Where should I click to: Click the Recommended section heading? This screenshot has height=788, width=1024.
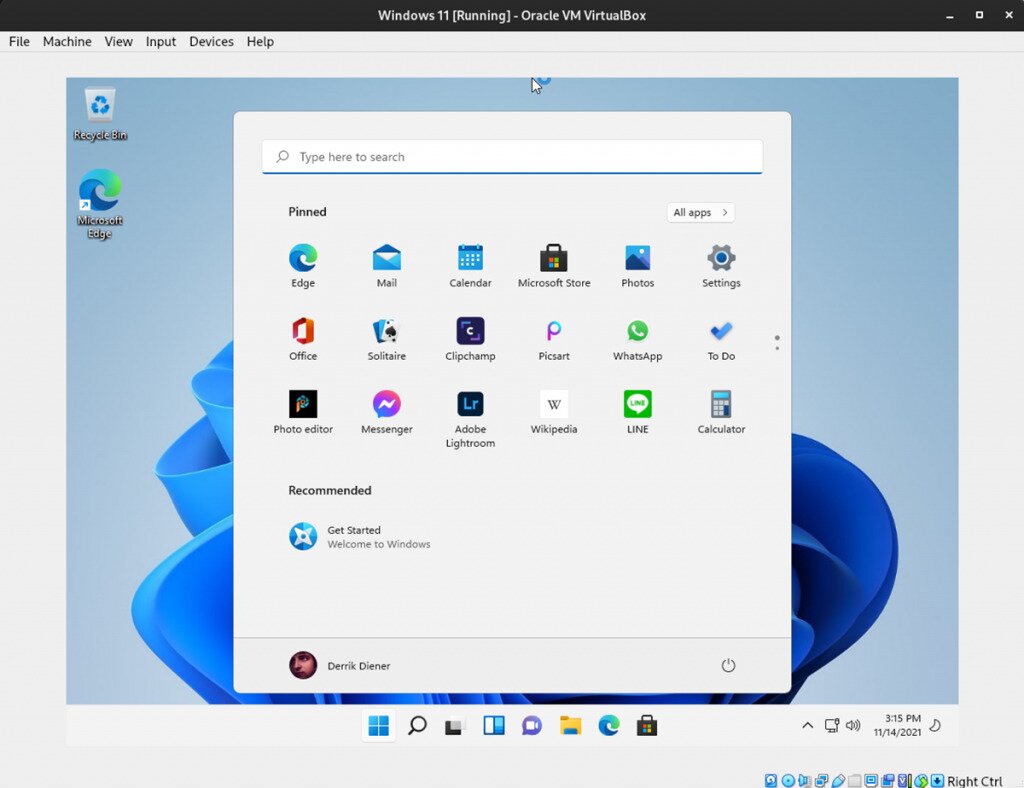[x=330, y=490]
